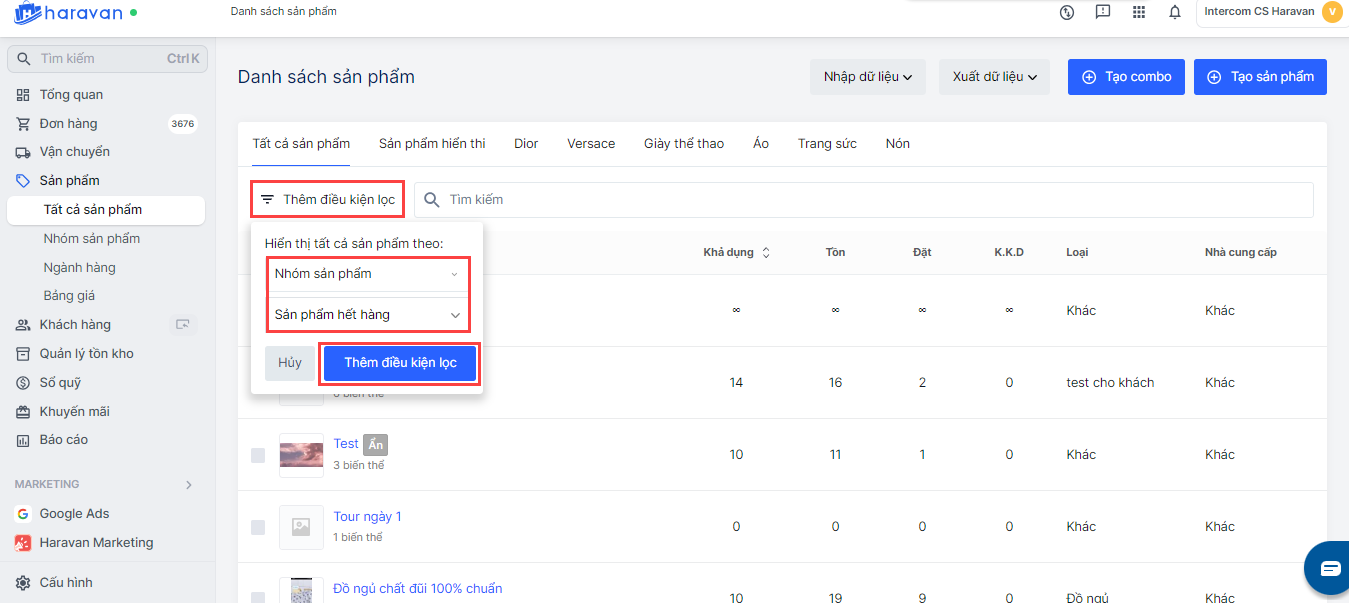The width and height of the screenshot is (1349, 603).
Task: Select the Tour ngày 1 checkbox
Action: coord(258,527)
